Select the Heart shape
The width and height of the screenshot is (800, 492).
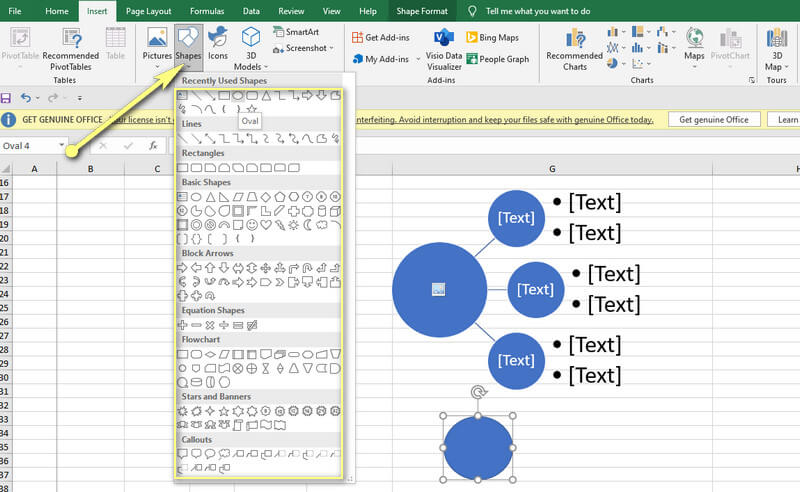coord(266,225)
